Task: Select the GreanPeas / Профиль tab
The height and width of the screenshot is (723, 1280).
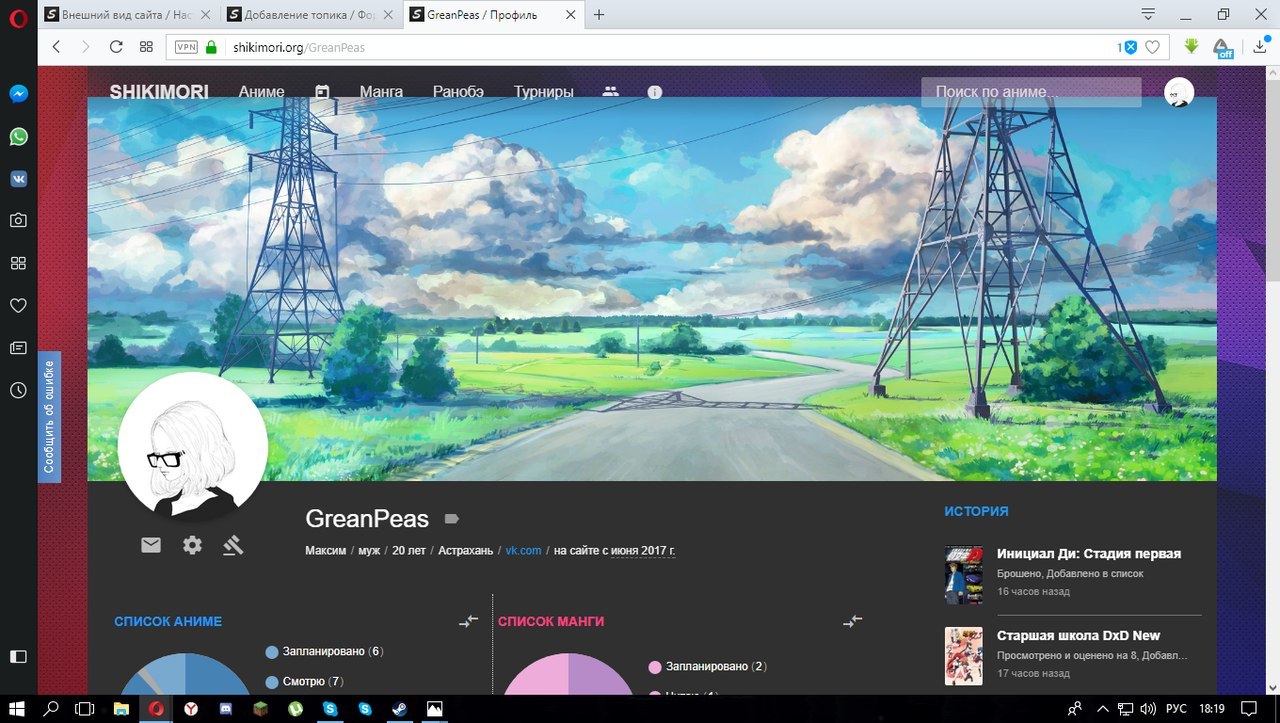Action: 493,15
